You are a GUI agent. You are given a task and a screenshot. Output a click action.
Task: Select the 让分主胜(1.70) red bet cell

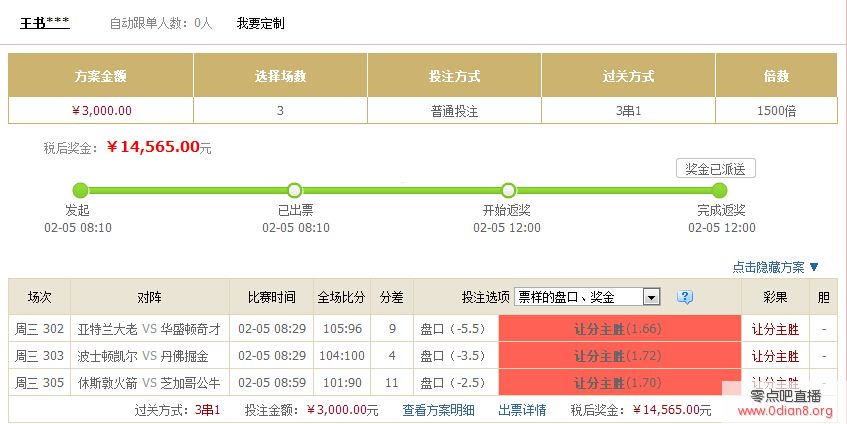click(620, 383)
